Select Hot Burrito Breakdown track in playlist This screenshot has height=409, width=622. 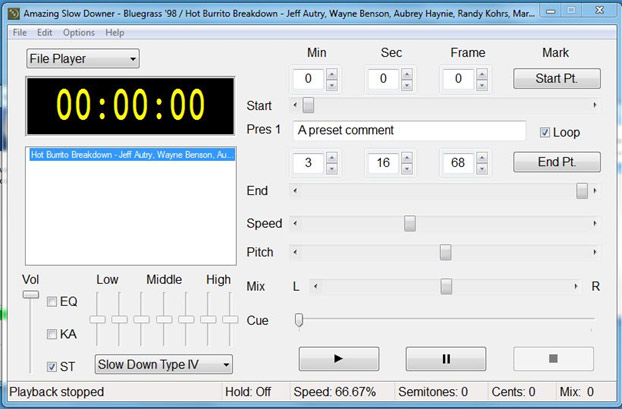132,155
